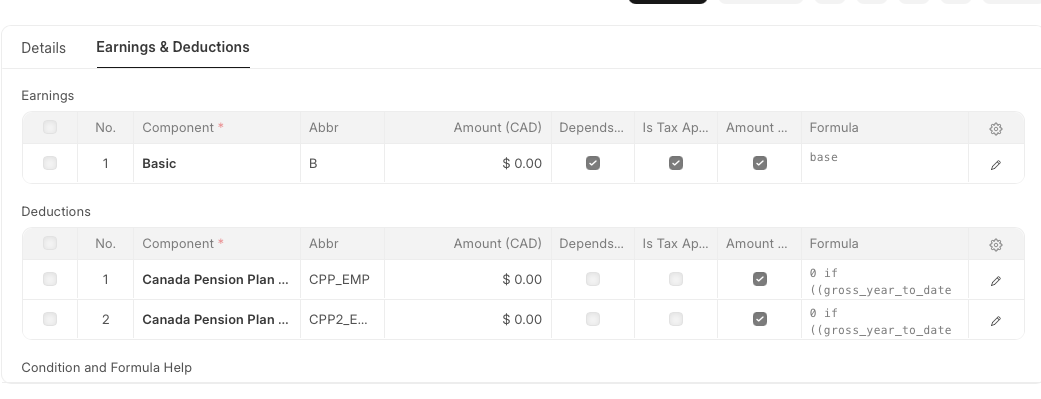Click the CPP2 formula cell
1041x399 pixels.
coord(884,320)
